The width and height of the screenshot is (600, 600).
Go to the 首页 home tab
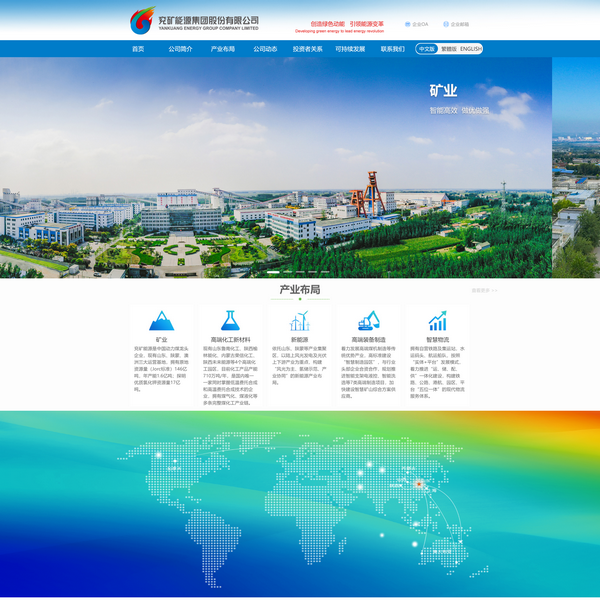(x=138, y=48)
